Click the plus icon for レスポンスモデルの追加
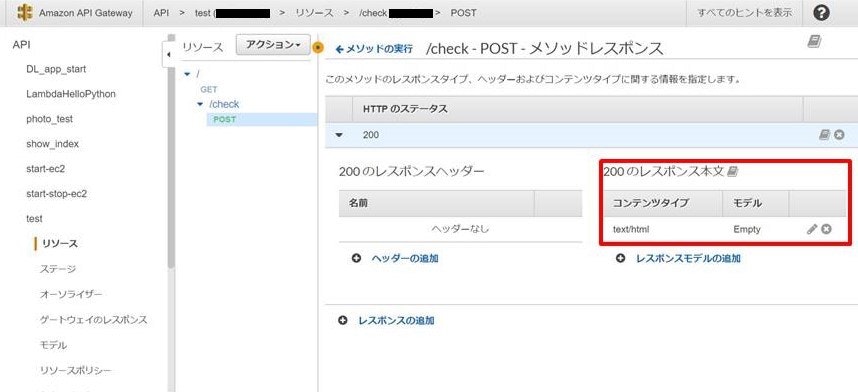858x392 pixels. [620, 258]
